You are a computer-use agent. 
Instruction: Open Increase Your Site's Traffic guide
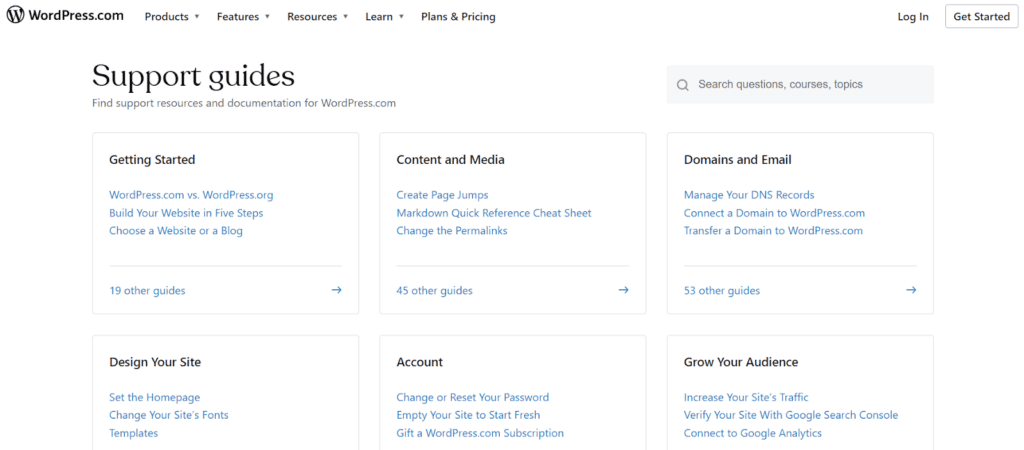[746, 397]
